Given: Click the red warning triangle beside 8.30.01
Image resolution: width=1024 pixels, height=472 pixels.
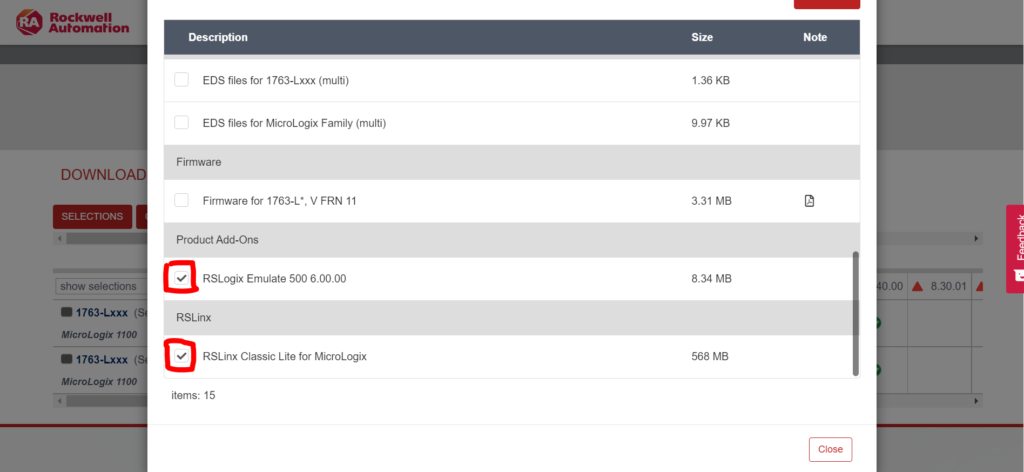Looking at the screenshot, I should pyautogui.click(x=917, y=286).
